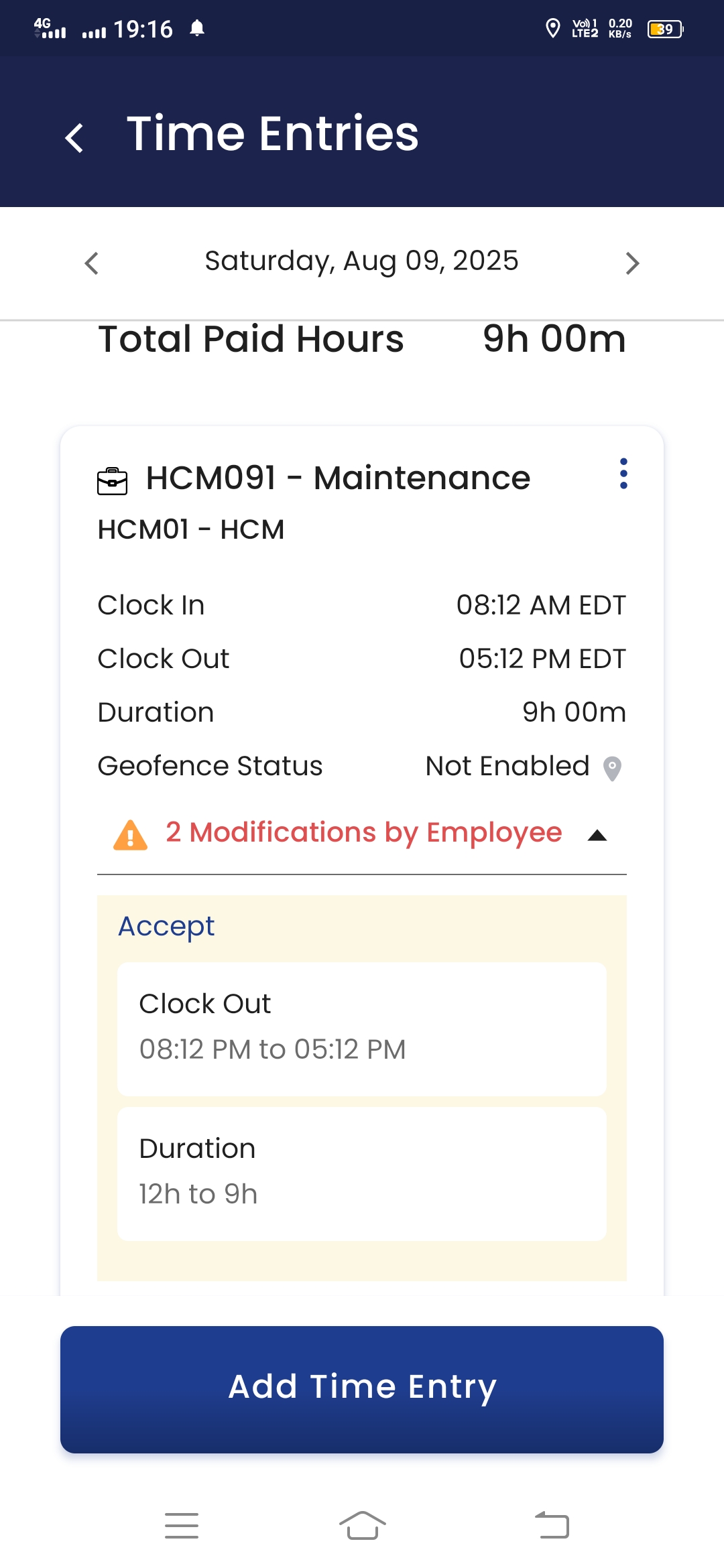Tap the notification bell in the status bar
This screenshot has width=724, height=1568.
point(196,28)
